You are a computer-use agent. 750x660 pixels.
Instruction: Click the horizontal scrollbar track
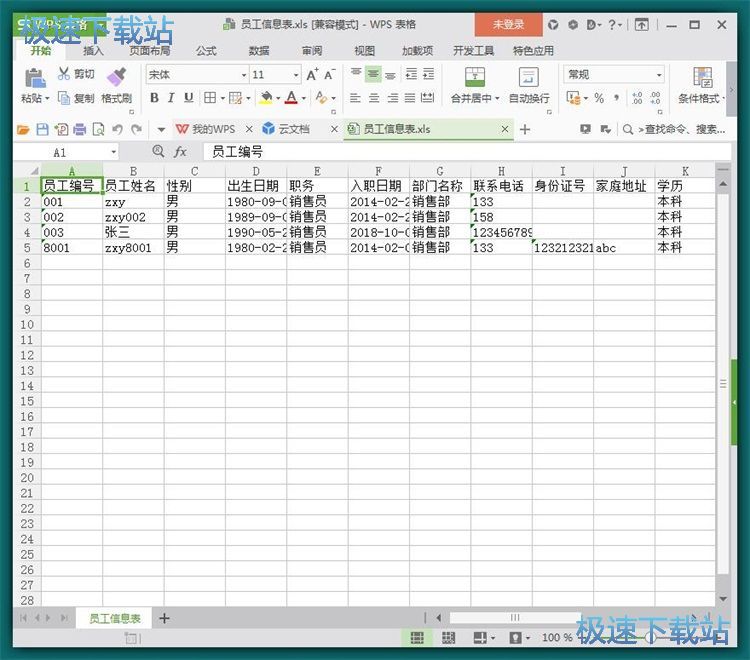pos(515,617)
